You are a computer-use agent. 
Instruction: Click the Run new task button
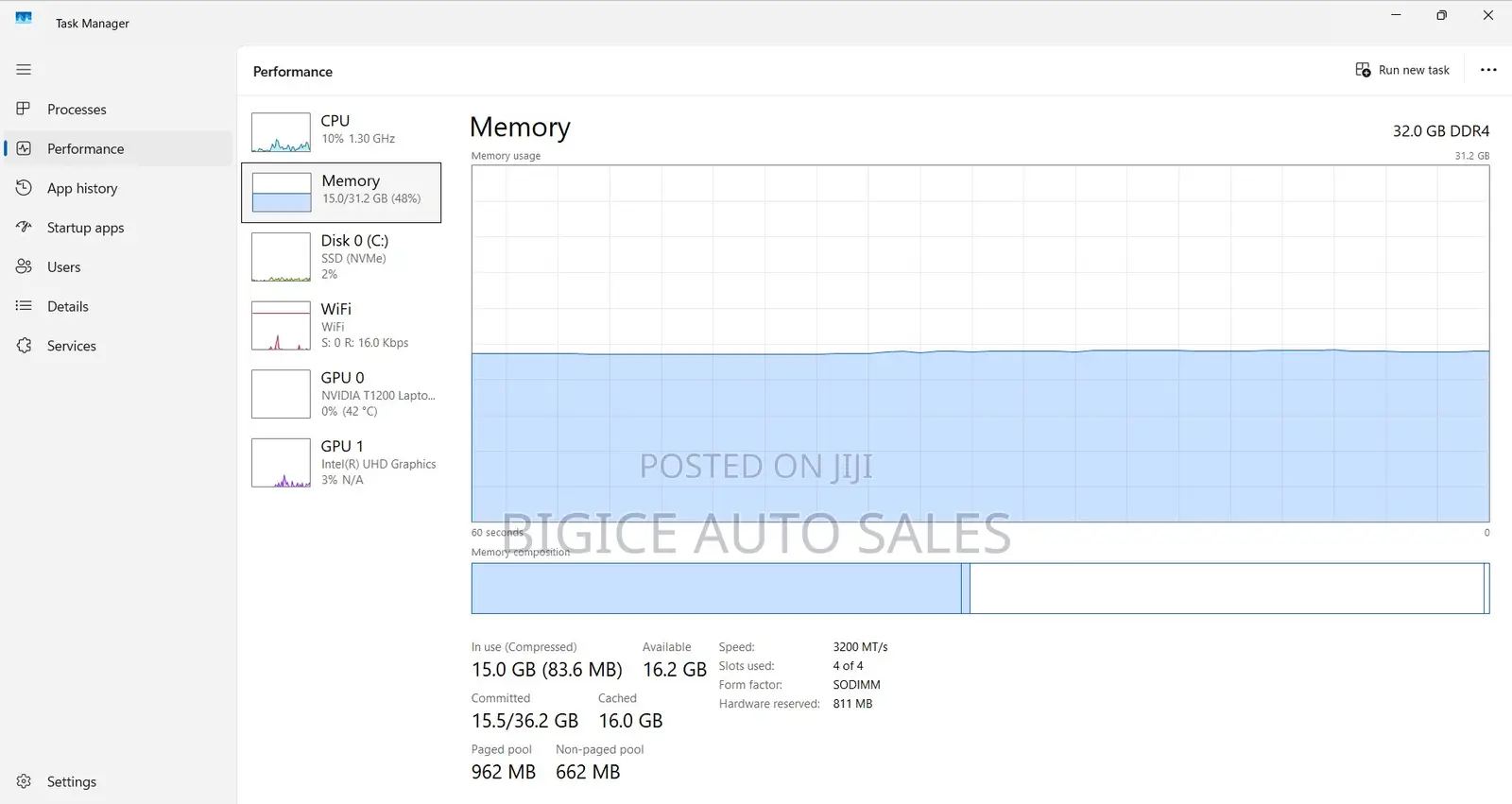coord(1402,70)
